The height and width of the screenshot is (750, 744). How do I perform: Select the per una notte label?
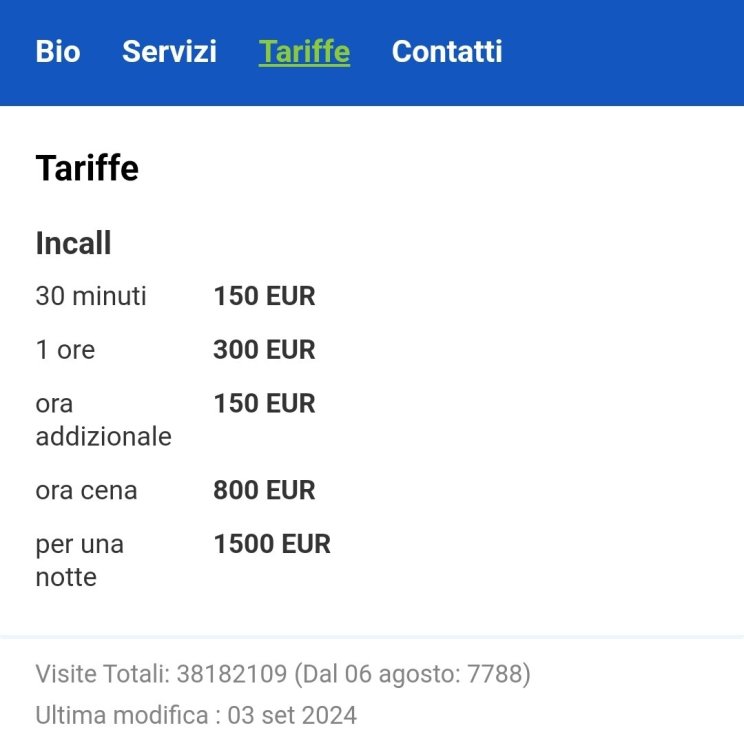point(79,561)
